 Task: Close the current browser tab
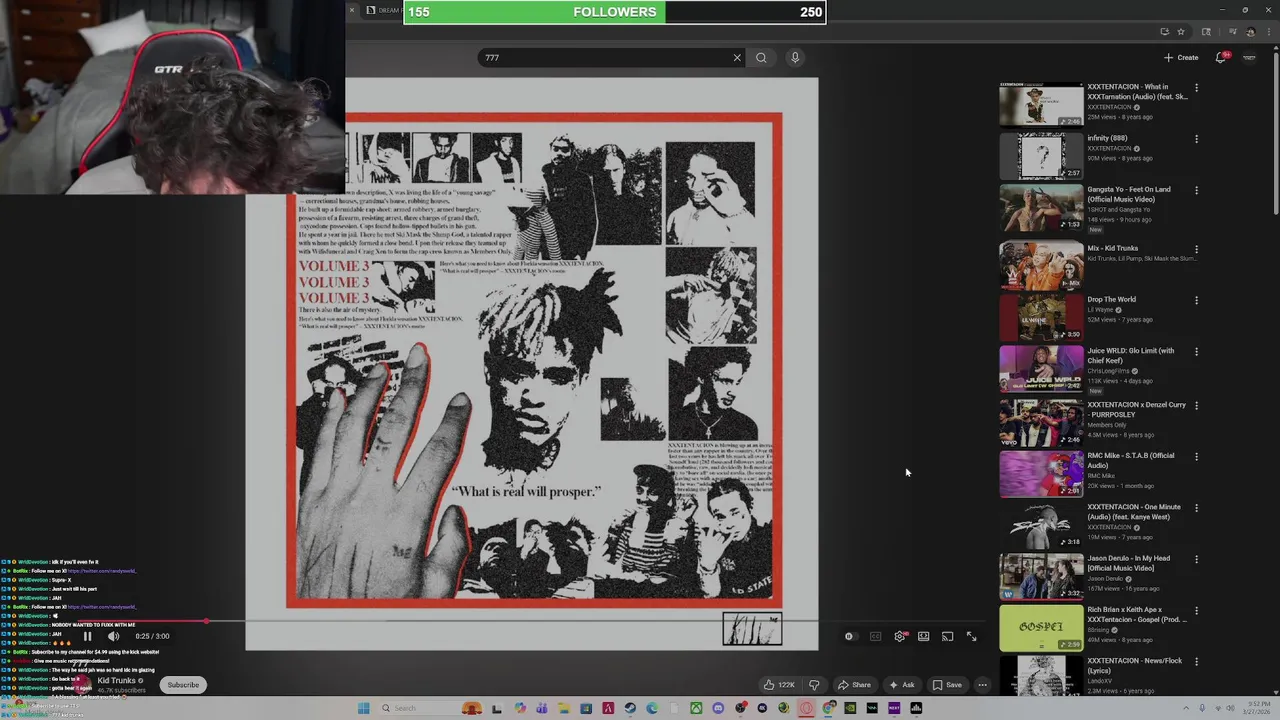(351, 10)
